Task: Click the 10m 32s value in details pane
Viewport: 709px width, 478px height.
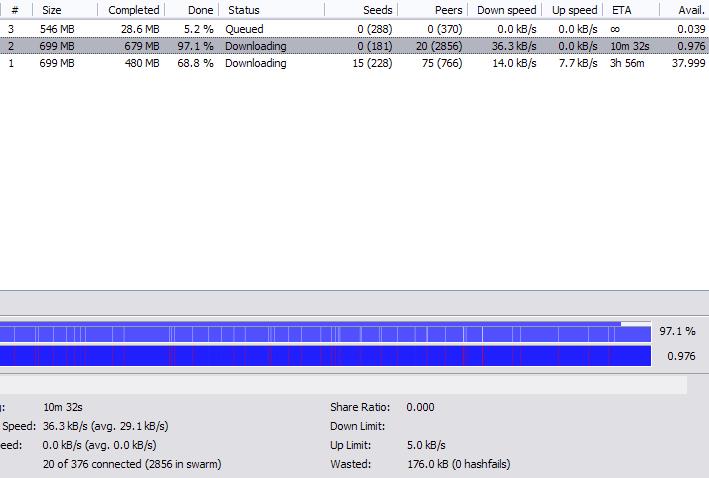Action: (63, 407)
